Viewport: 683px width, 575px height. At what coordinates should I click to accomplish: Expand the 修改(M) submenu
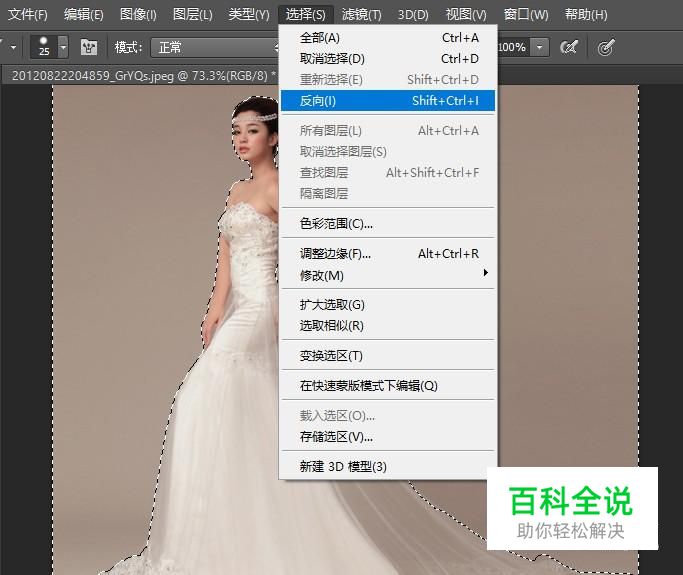point(388,275)
